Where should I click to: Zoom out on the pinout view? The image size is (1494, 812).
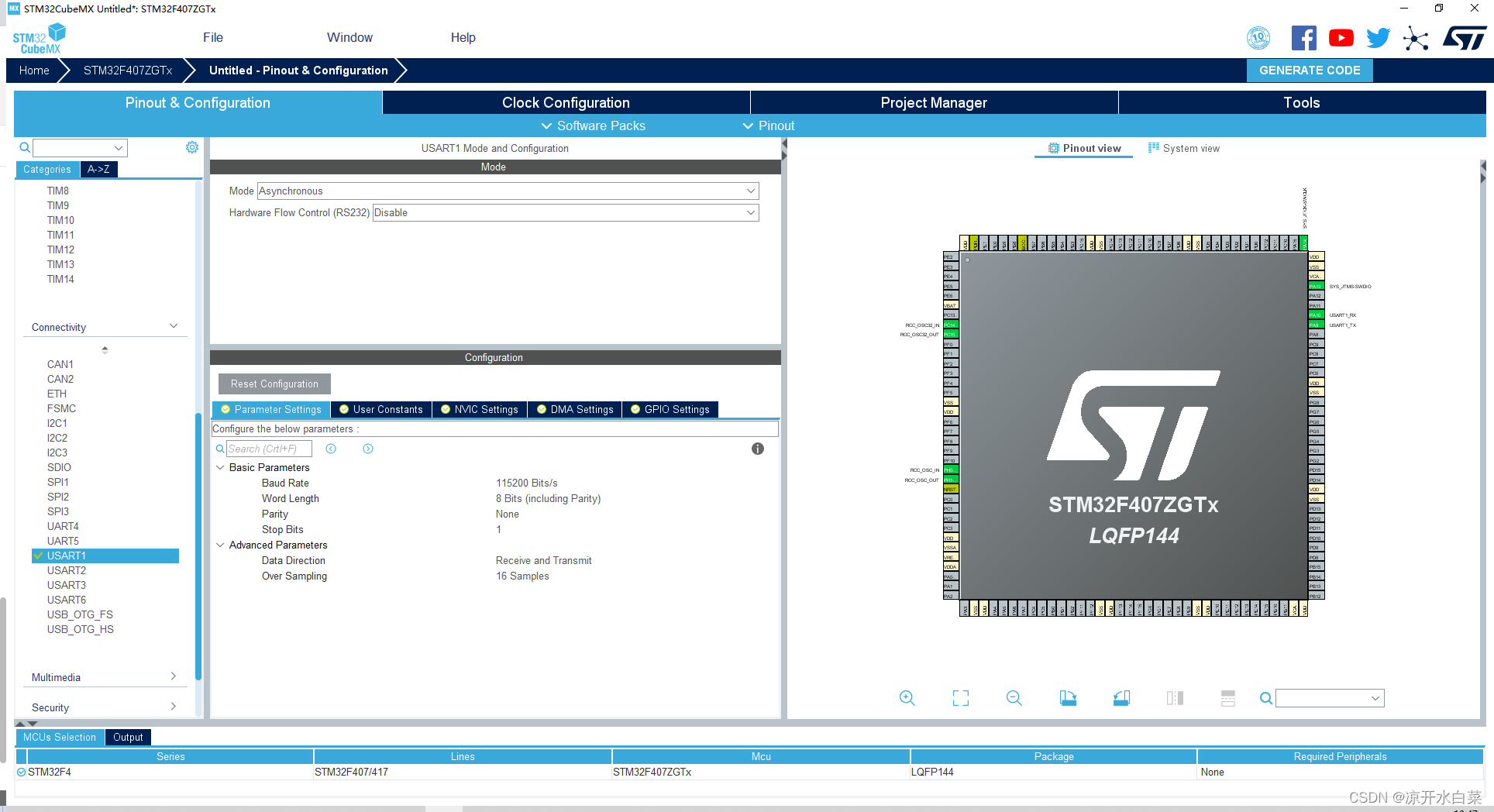coord(1014,698)
